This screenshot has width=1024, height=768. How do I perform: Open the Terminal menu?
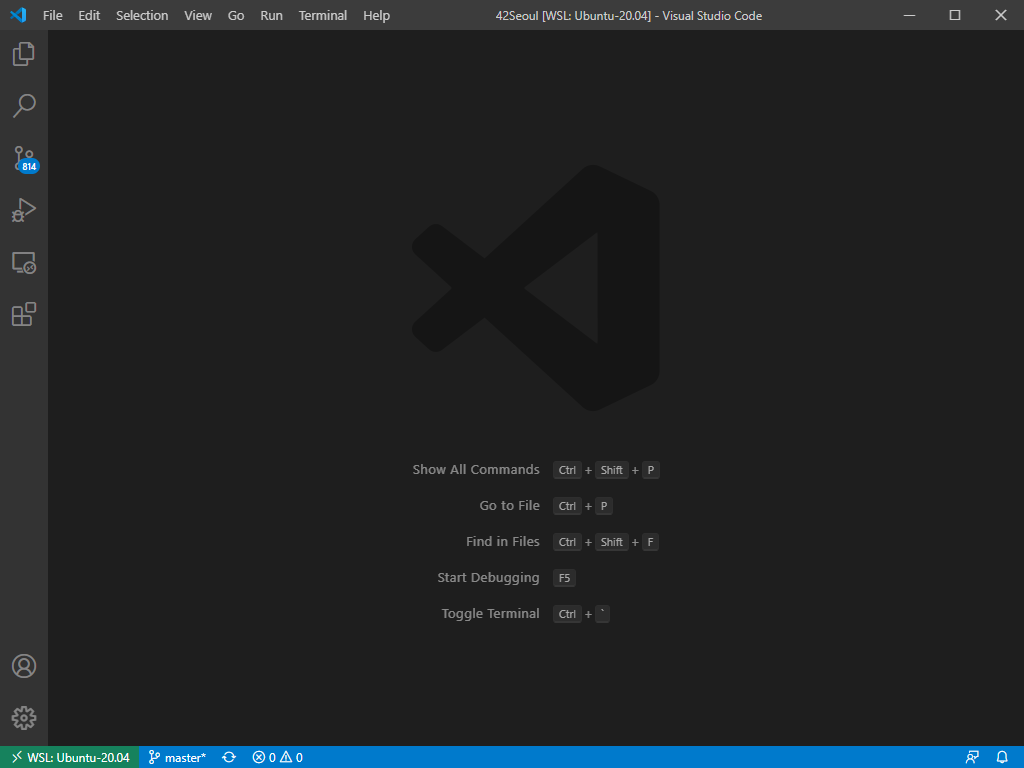point(323,16)
